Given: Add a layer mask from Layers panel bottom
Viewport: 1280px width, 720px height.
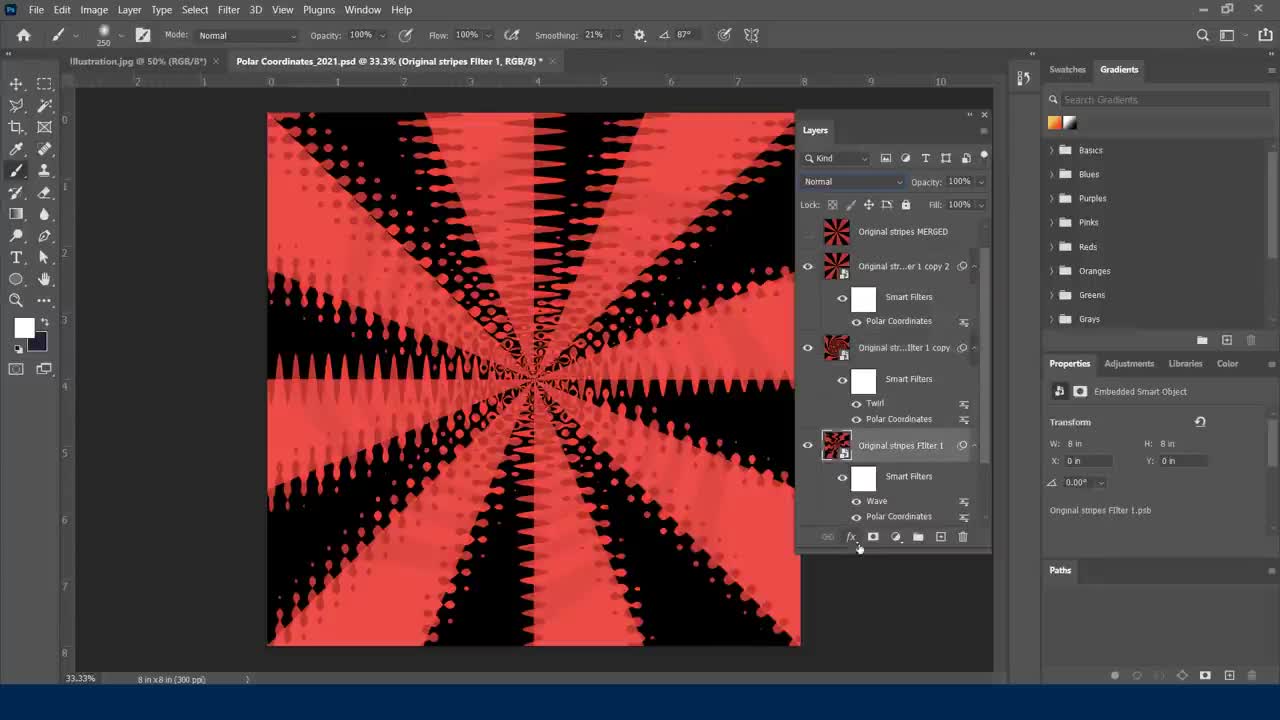Looking at the screenshot, I should 873,537.
